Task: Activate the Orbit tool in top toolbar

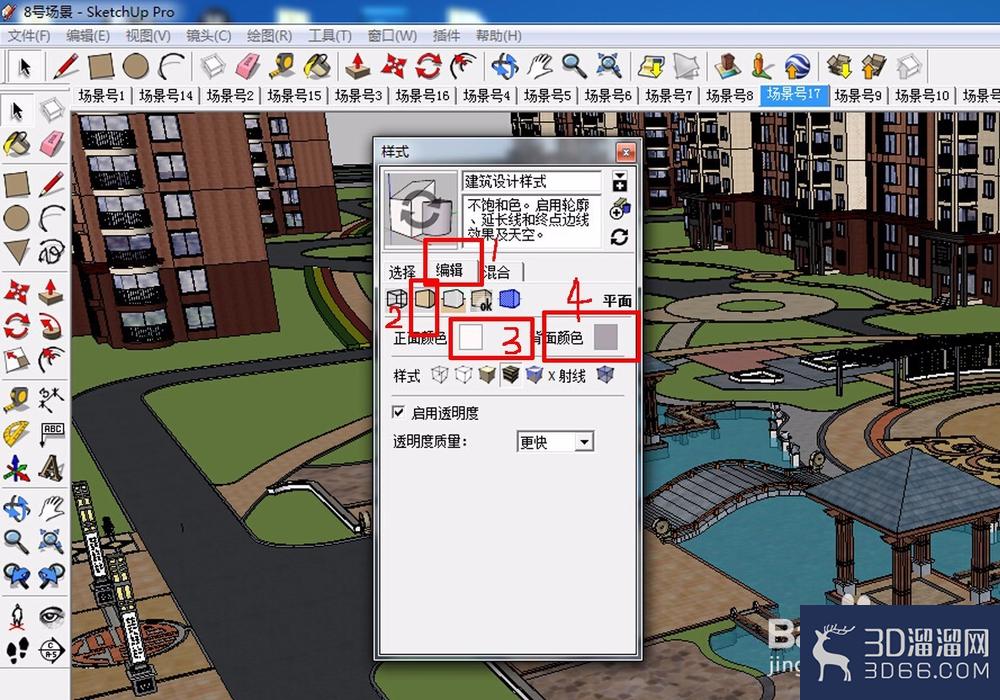Action: [505, 66]
